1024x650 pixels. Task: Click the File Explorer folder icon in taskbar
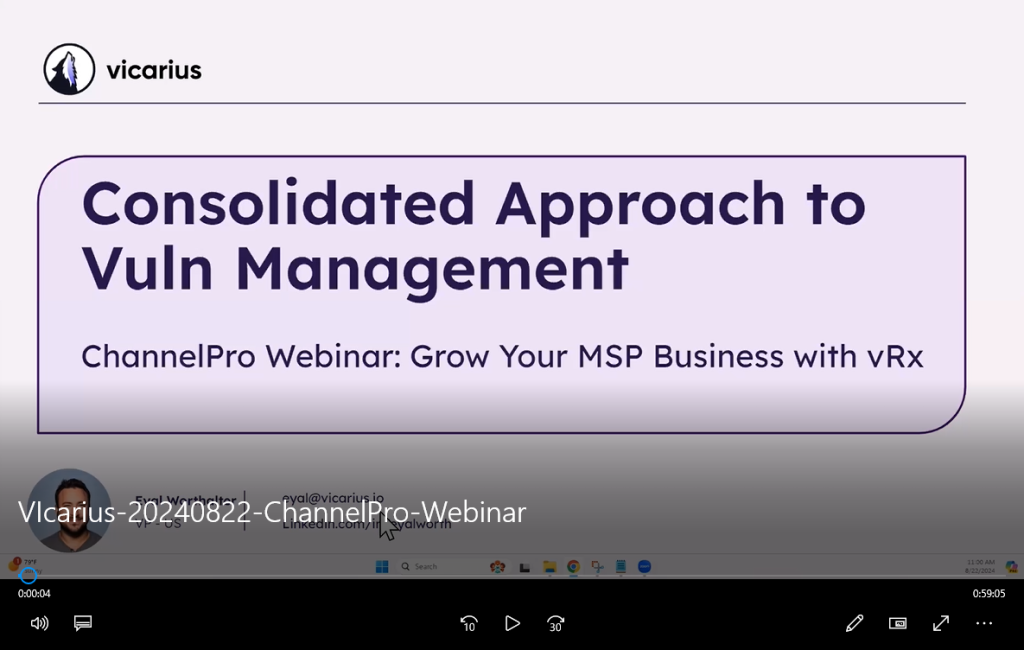[549, 566]
